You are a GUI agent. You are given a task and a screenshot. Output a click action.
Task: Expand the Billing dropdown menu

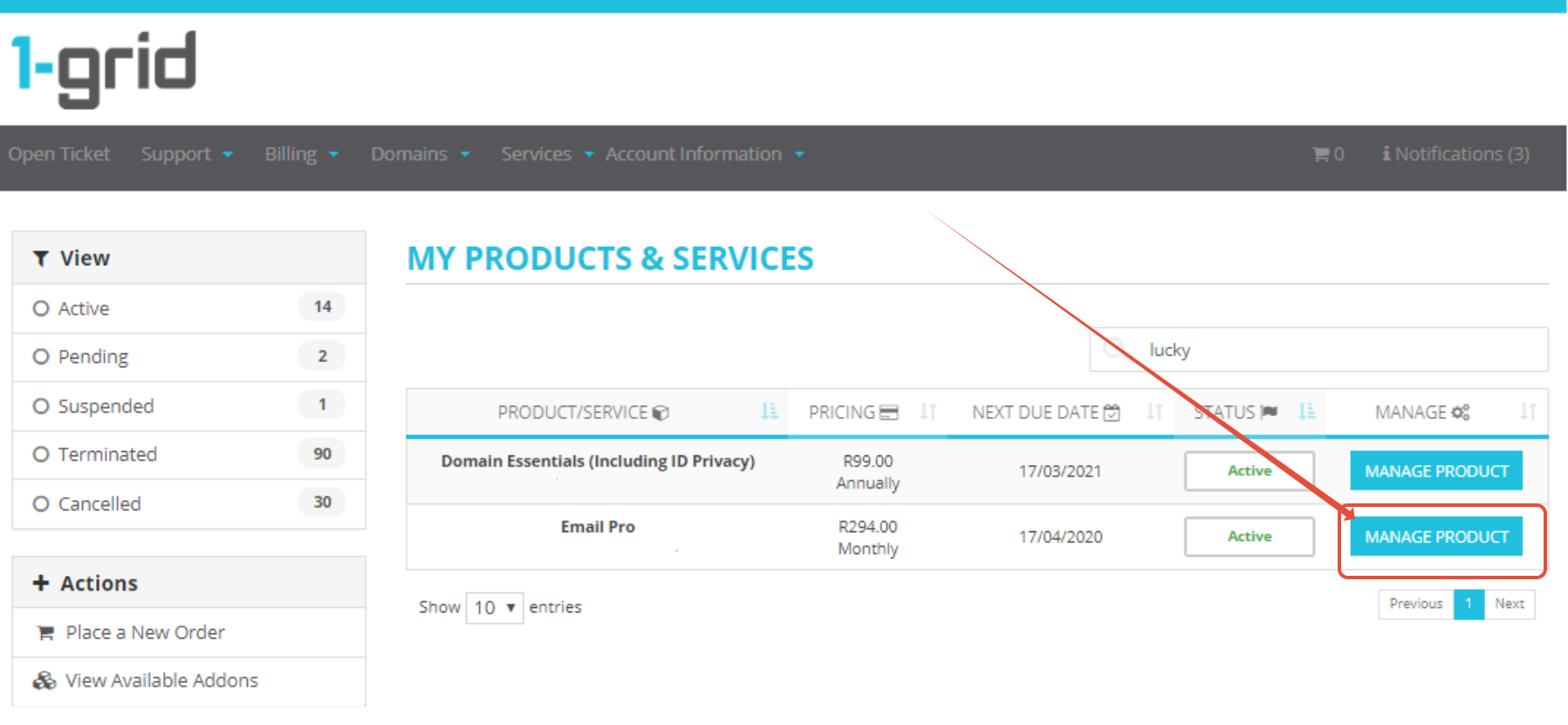[x=301, y=154]
